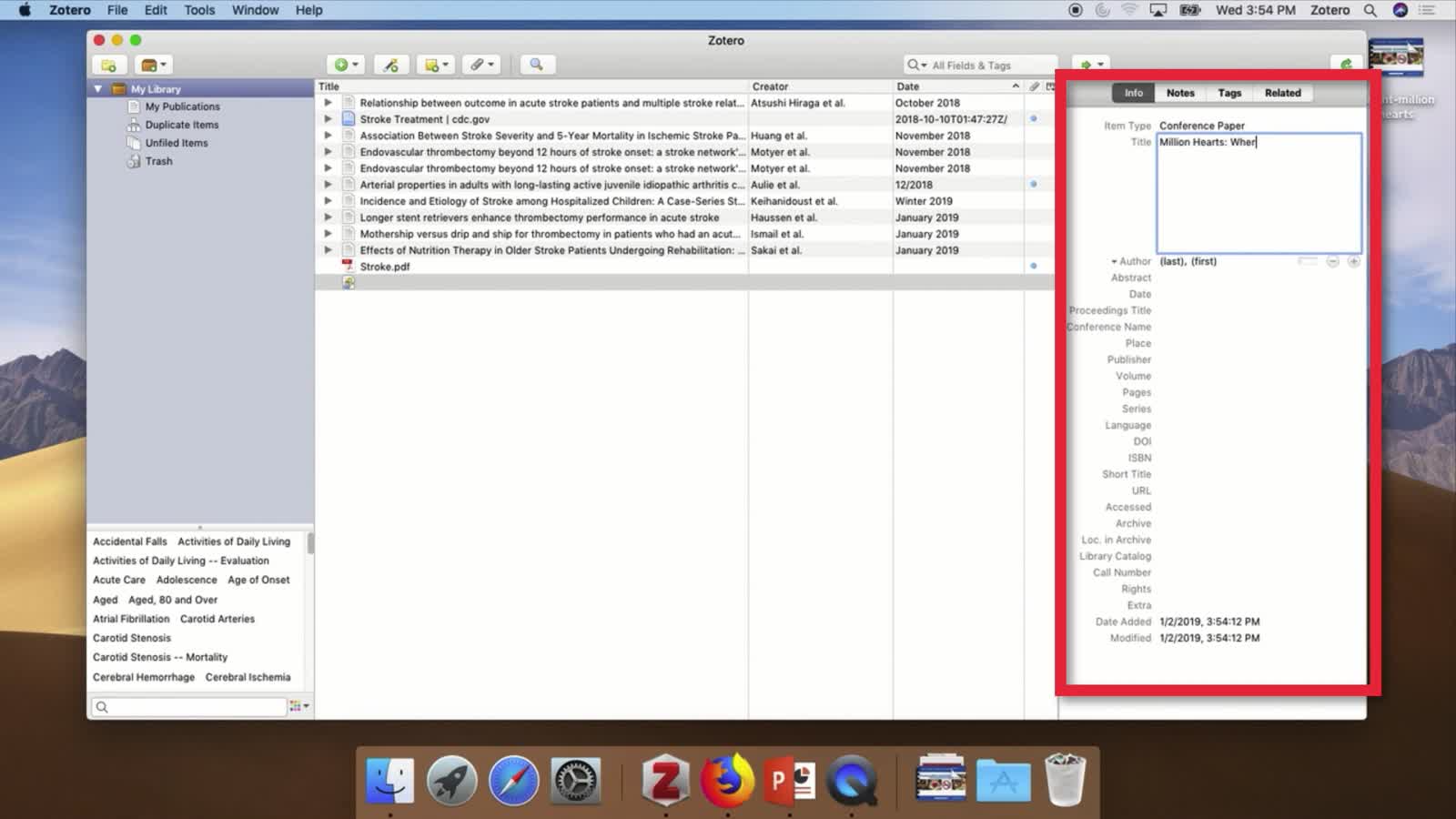The height and width of the screenshot is (819, 1456).
Task: Click inside the Title text field
Action: click(x=1259, y=193)
